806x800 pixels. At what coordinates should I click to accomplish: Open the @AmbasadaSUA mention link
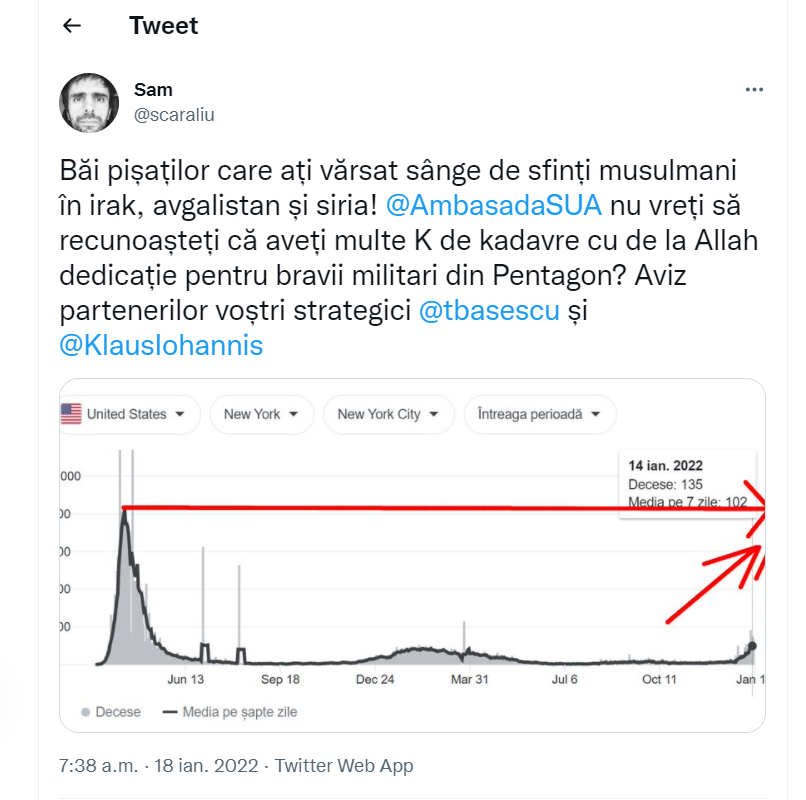(493, 206)
